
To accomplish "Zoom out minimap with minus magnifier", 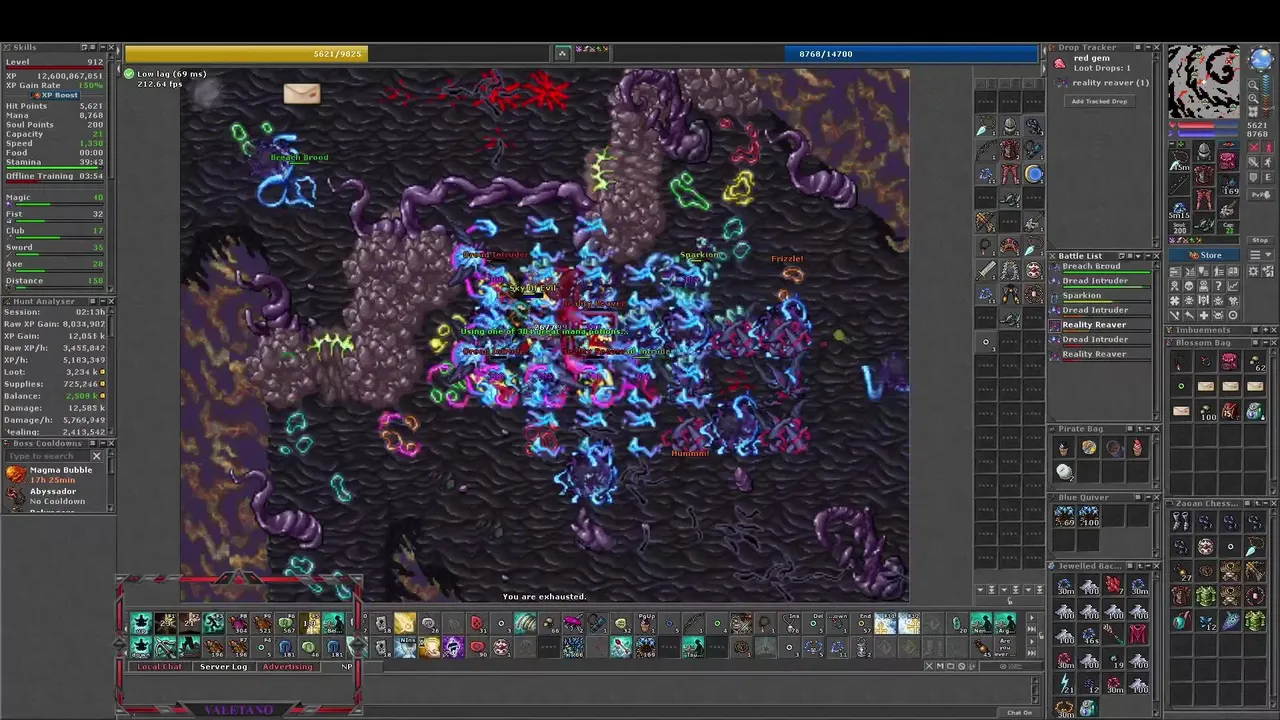I will pyautogui.click(x=1253, y=86).
